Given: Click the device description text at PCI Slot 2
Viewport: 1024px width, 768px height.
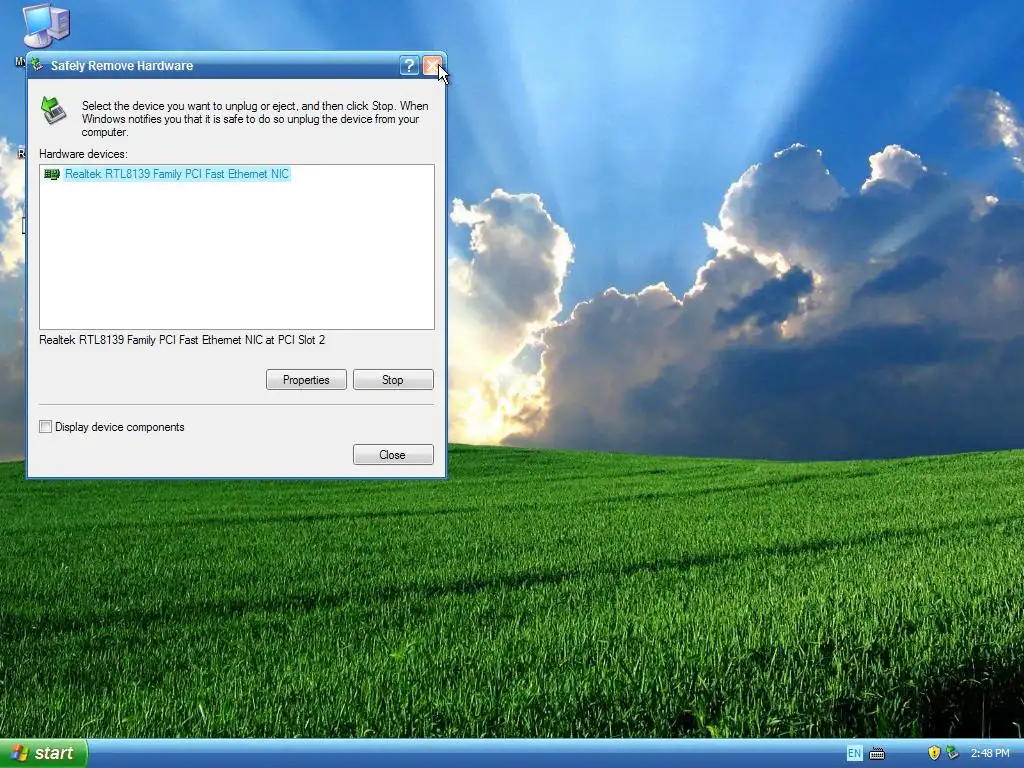Looking at the screenshot, I should point(182,340).
